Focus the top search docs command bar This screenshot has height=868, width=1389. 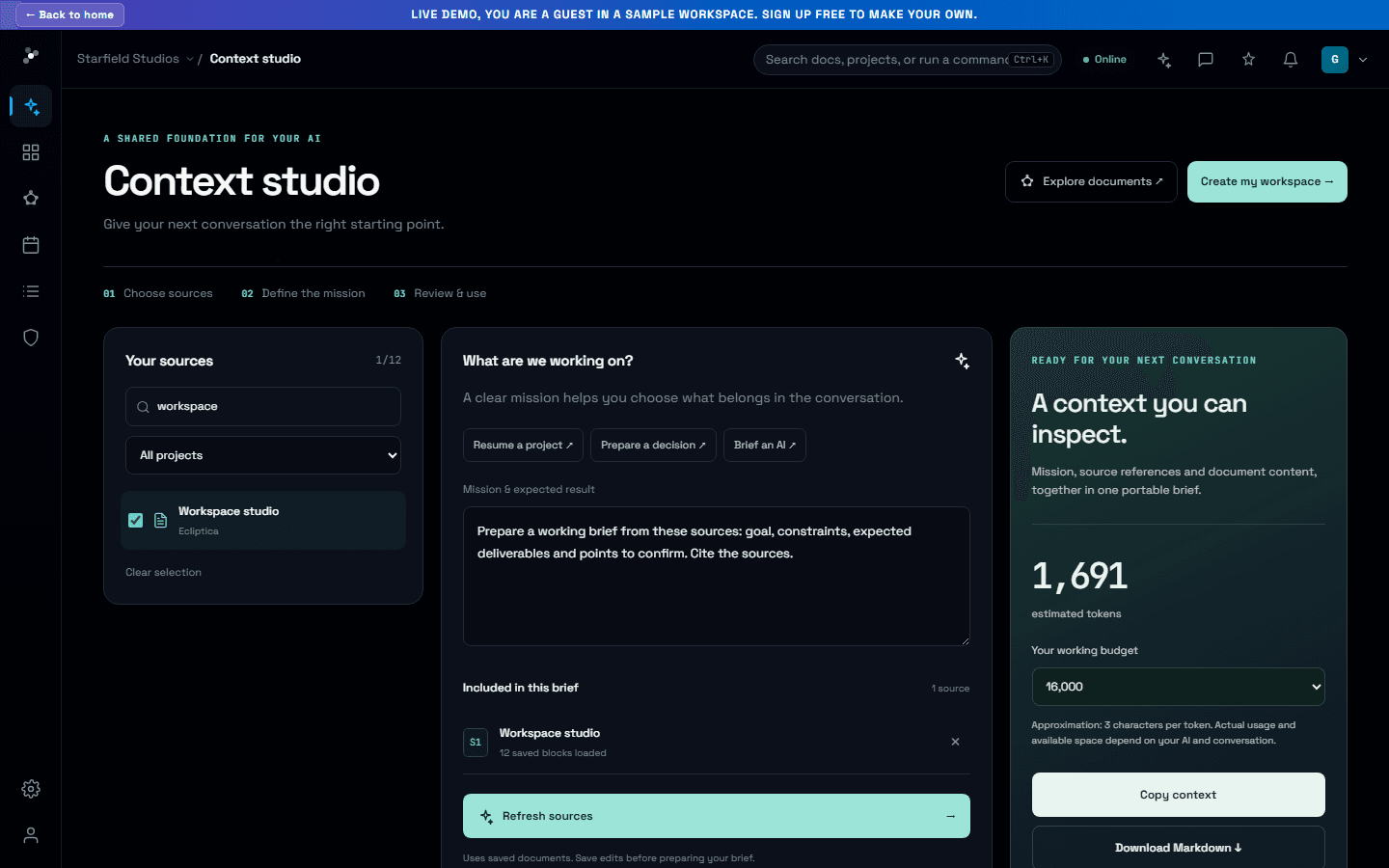pyautogui.click(x=907, y=60)
